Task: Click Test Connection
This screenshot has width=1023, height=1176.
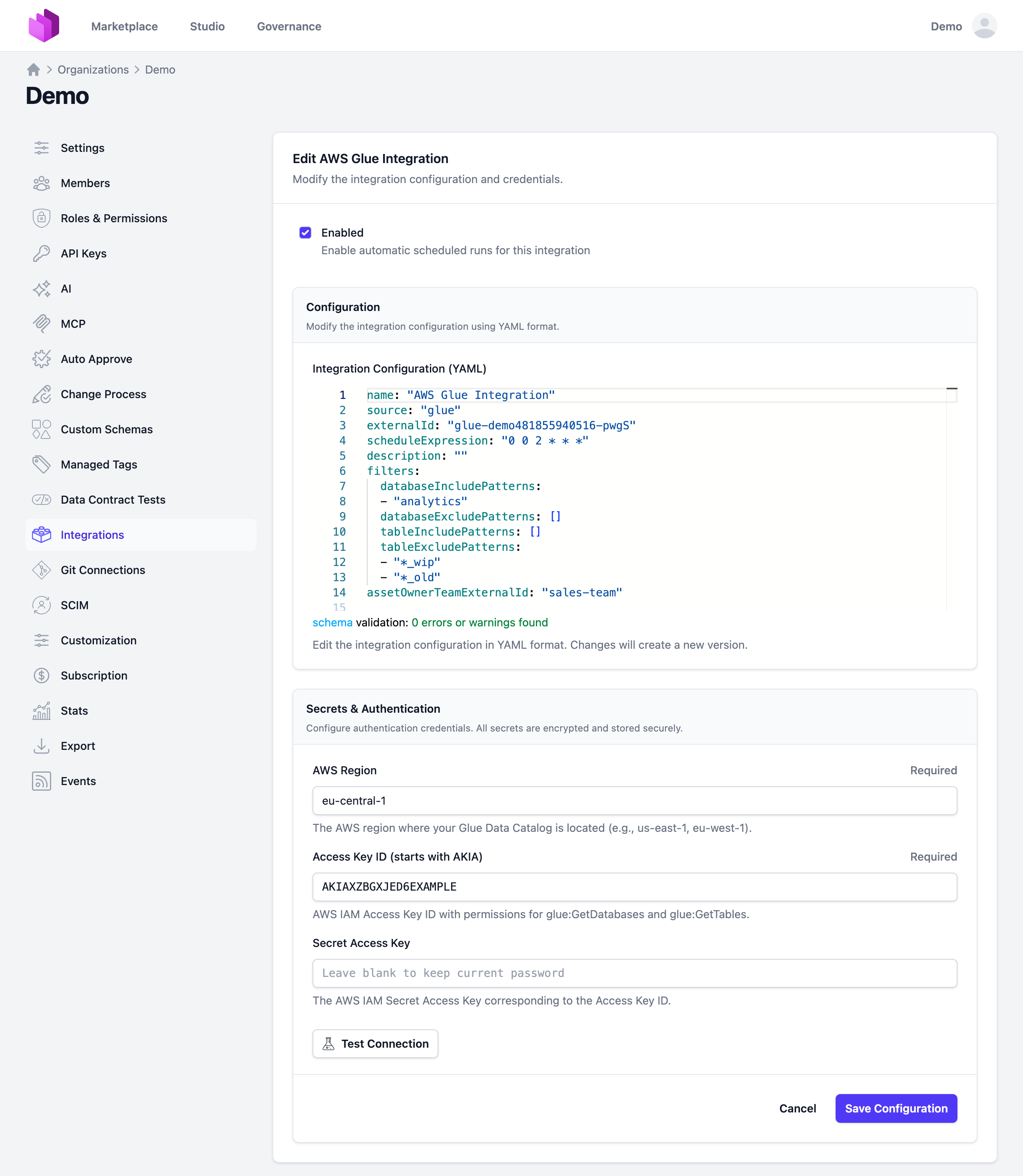Action: 375,1043
